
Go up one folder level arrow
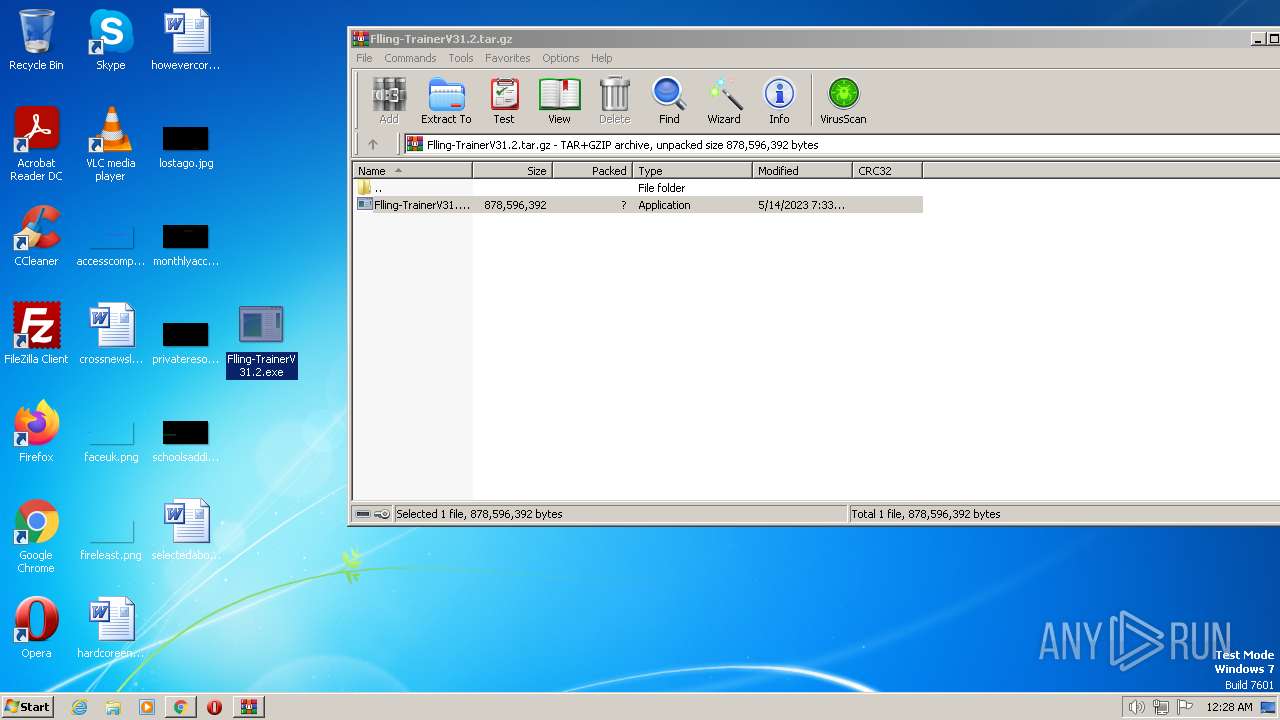[373, 144]
